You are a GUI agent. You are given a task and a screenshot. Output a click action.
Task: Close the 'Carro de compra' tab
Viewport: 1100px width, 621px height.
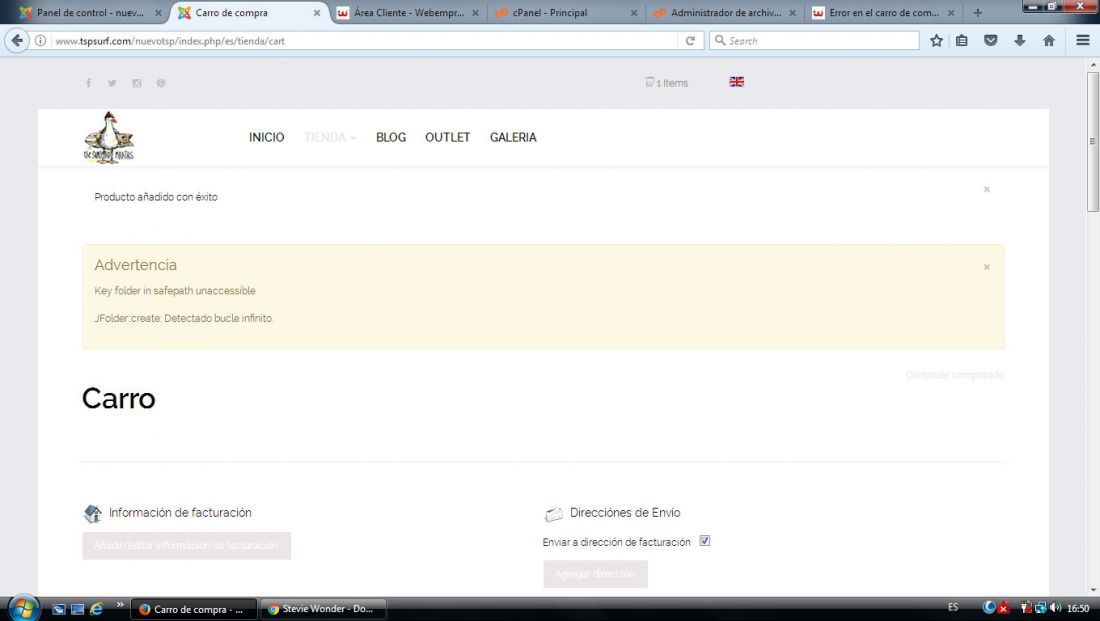coord(316,13)
